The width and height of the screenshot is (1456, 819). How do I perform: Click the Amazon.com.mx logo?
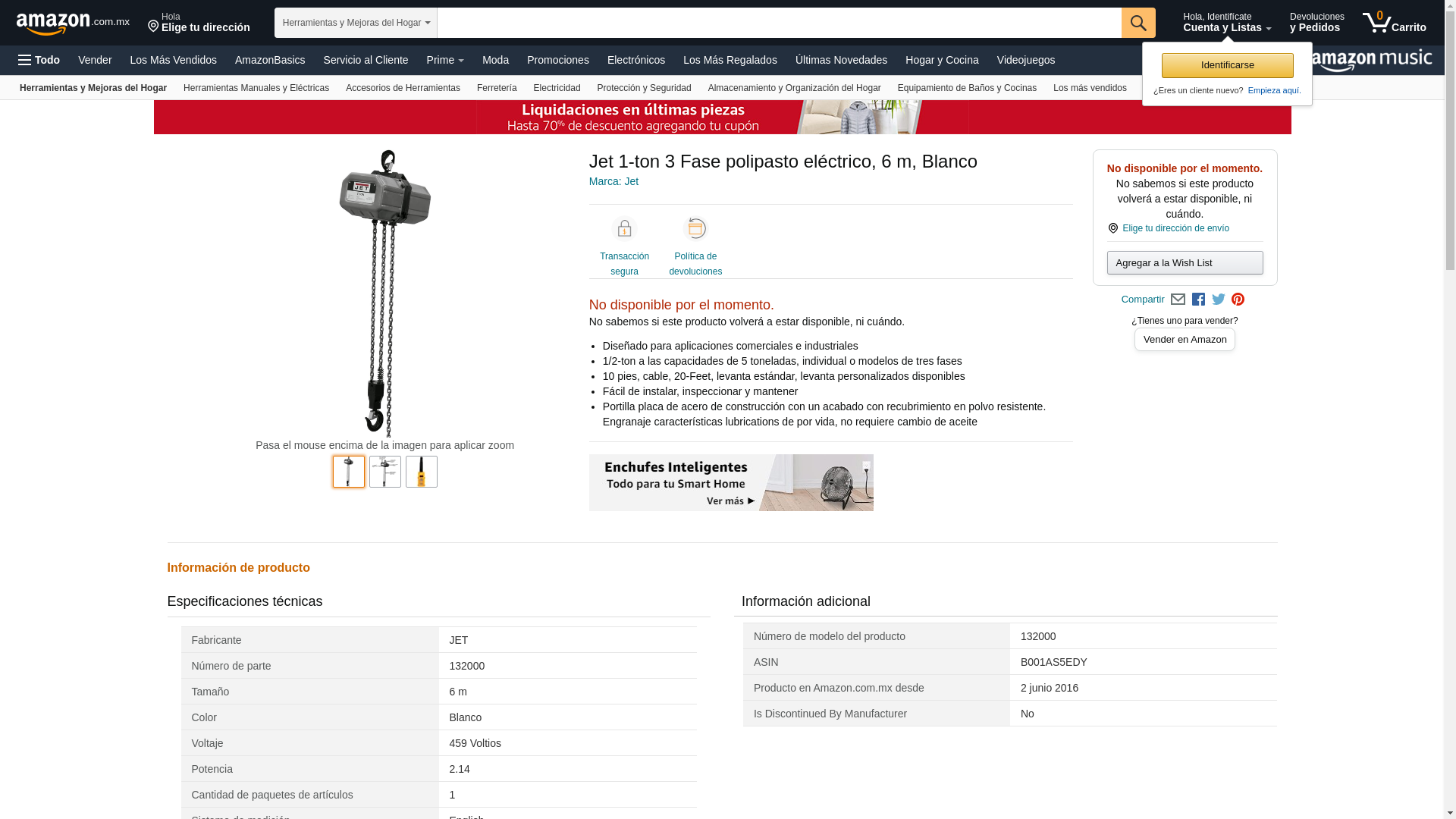coord(73,24)
